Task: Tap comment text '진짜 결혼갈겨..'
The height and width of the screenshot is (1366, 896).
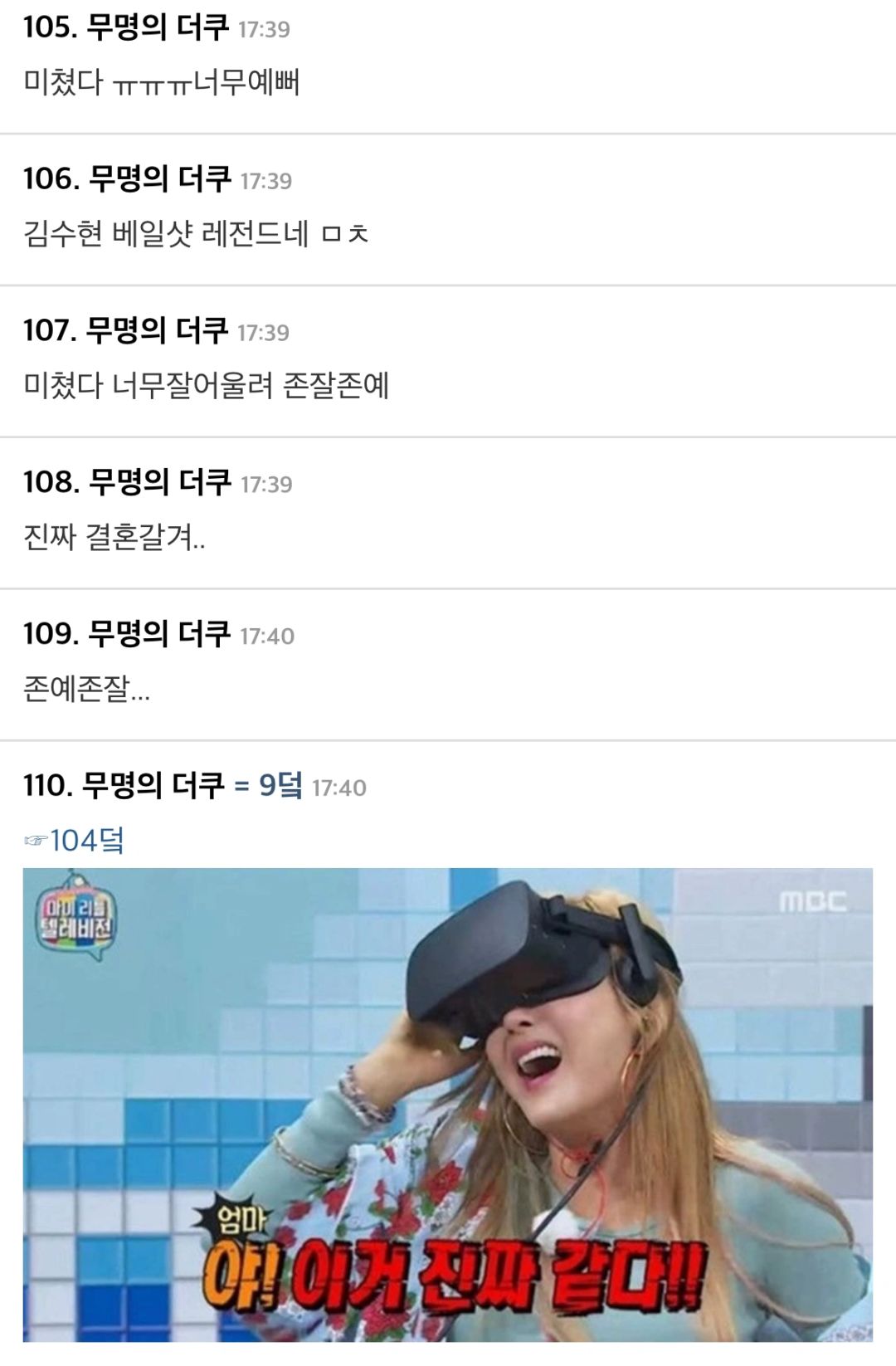Action: click(114, 537)
